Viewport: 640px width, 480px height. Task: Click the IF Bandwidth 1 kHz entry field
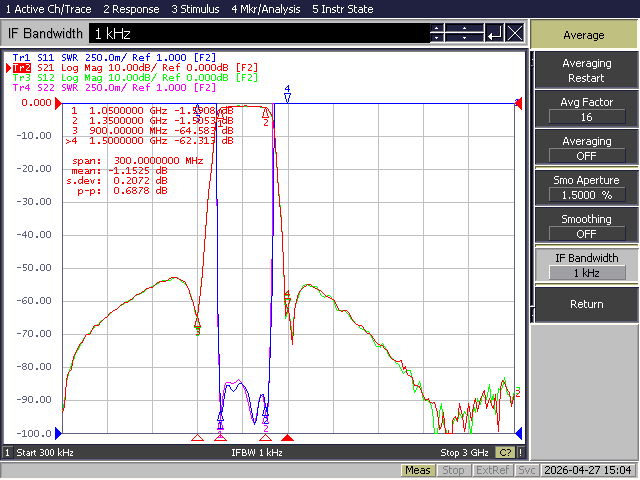tap(260, 33)
